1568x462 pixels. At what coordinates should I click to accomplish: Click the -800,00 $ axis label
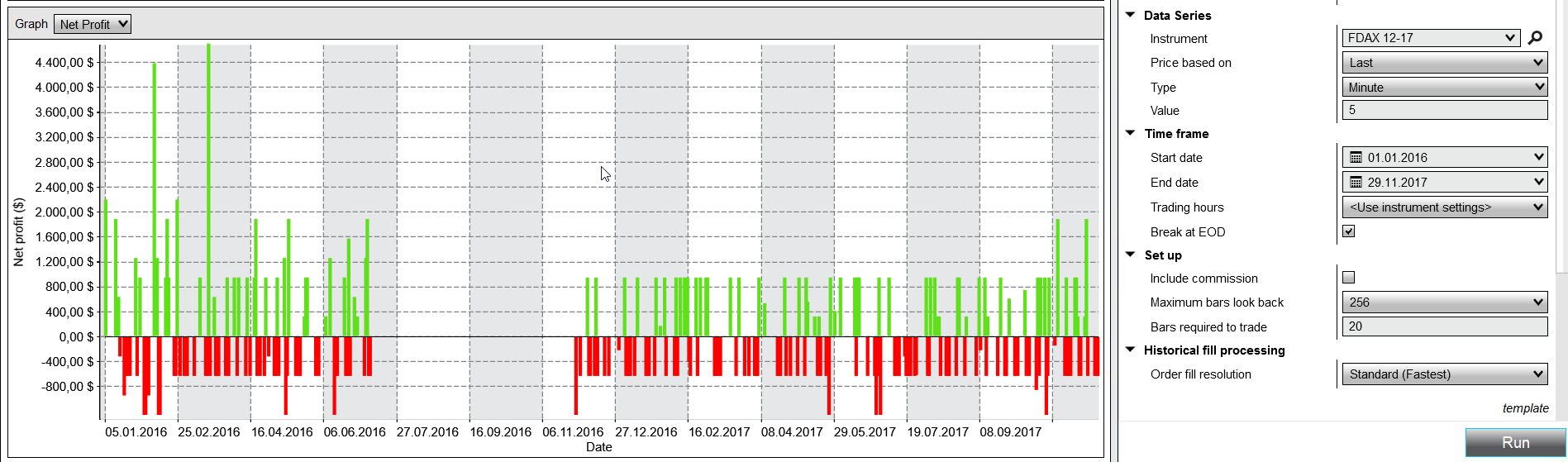(67, 386)
